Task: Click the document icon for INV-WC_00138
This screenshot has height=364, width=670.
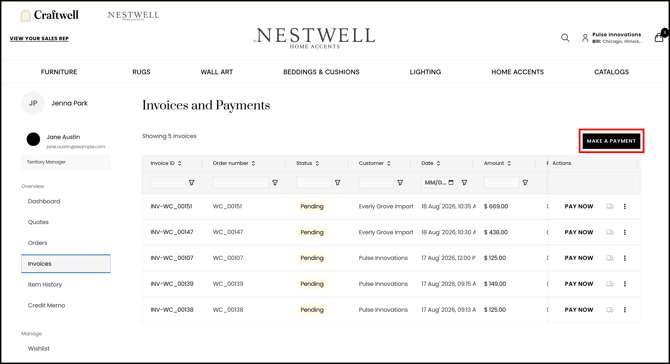Action: pyautogui.click(x=610, y=310)
